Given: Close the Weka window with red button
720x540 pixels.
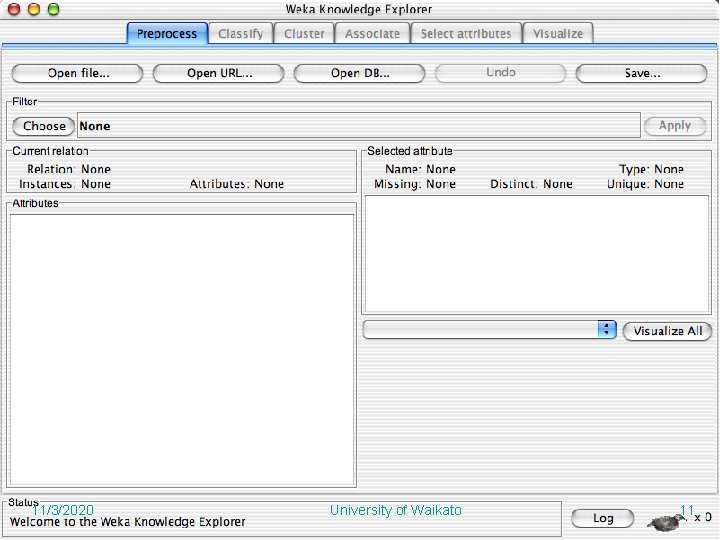Looking at the screenshot, I should pos(14,9).
